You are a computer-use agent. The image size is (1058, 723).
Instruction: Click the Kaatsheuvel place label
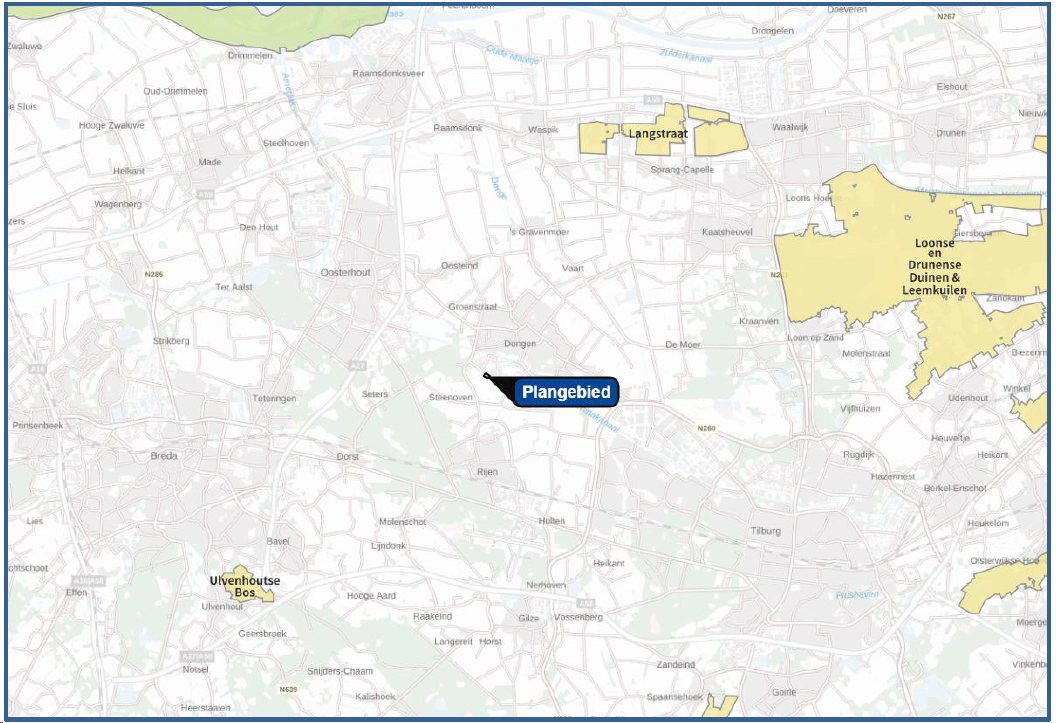pyautogui.click(x=727, y=232)
